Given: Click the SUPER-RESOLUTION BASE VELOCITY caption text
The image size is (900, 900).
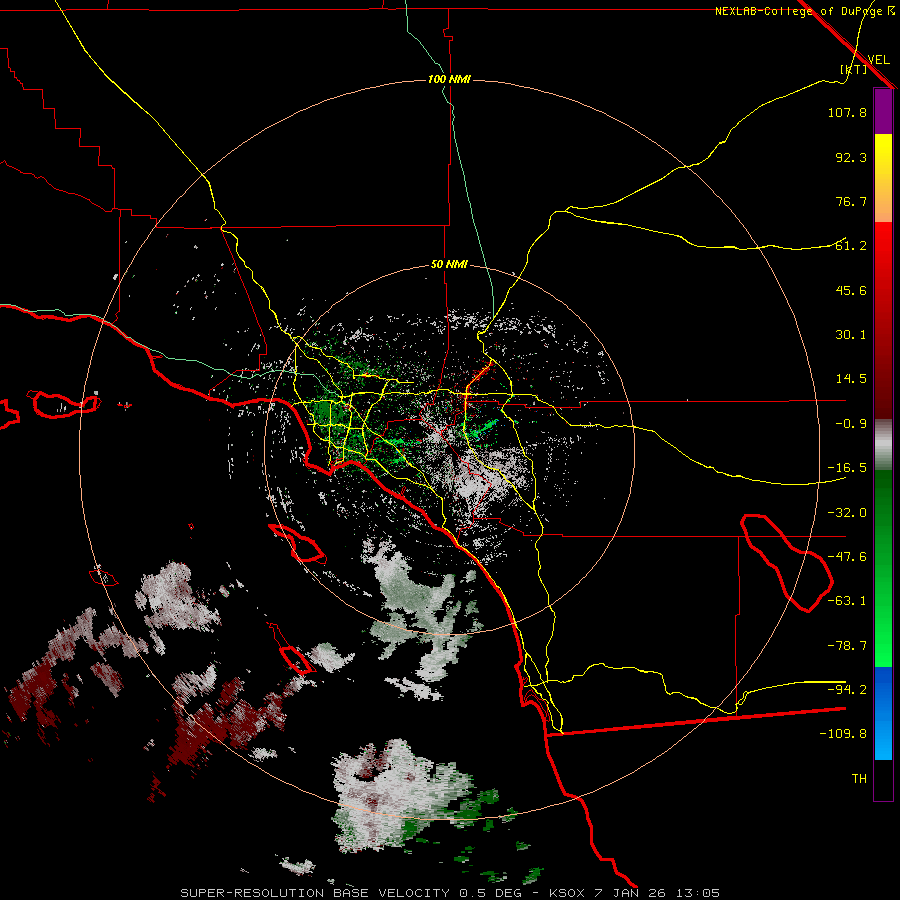Looking at the screenshot, I should (315, 893).
